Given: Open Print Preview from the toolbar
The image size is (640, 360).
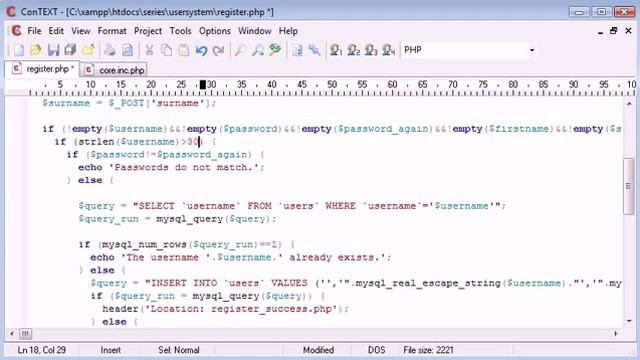Looking at the screenshot, I should 127,50.
